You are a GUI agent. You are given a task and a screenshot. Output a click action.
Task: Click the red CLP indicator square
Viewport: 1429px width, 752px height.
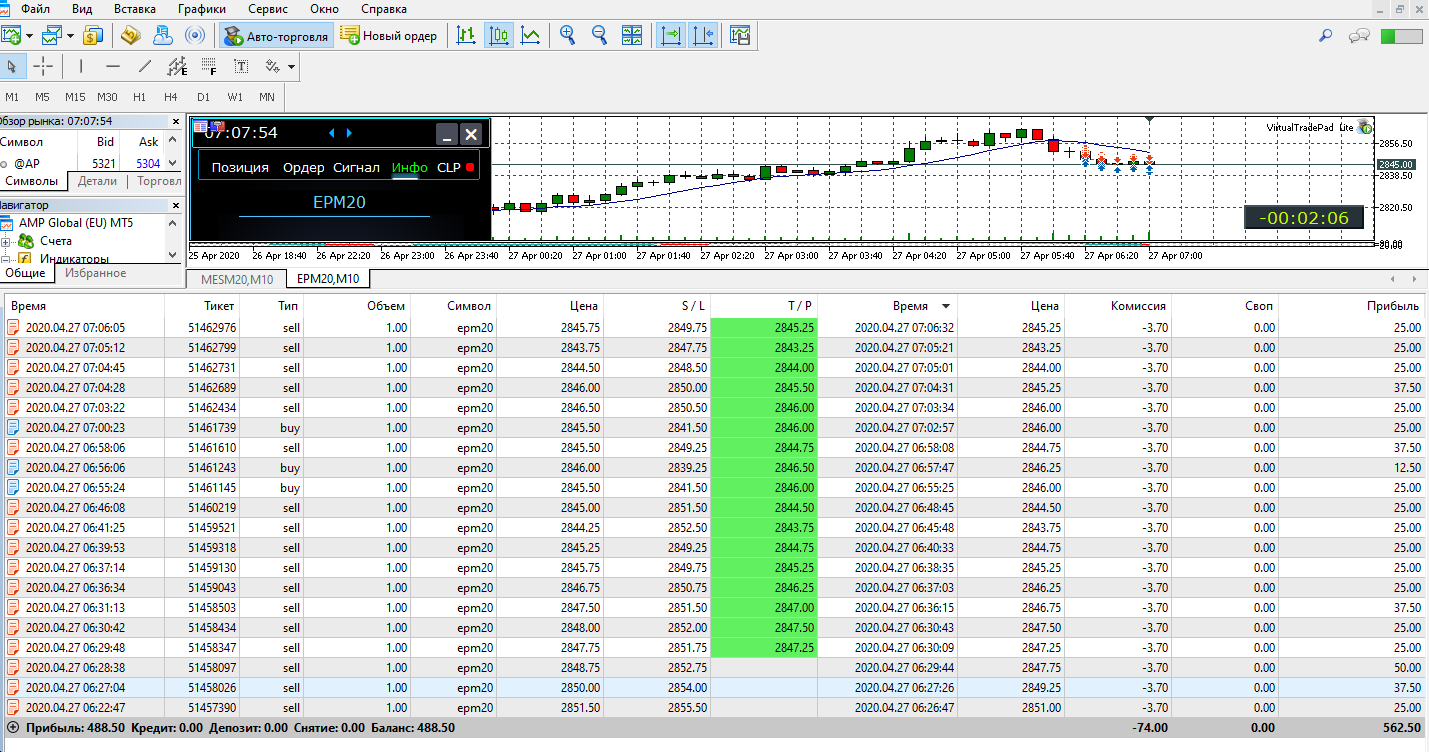click(470, 167)
